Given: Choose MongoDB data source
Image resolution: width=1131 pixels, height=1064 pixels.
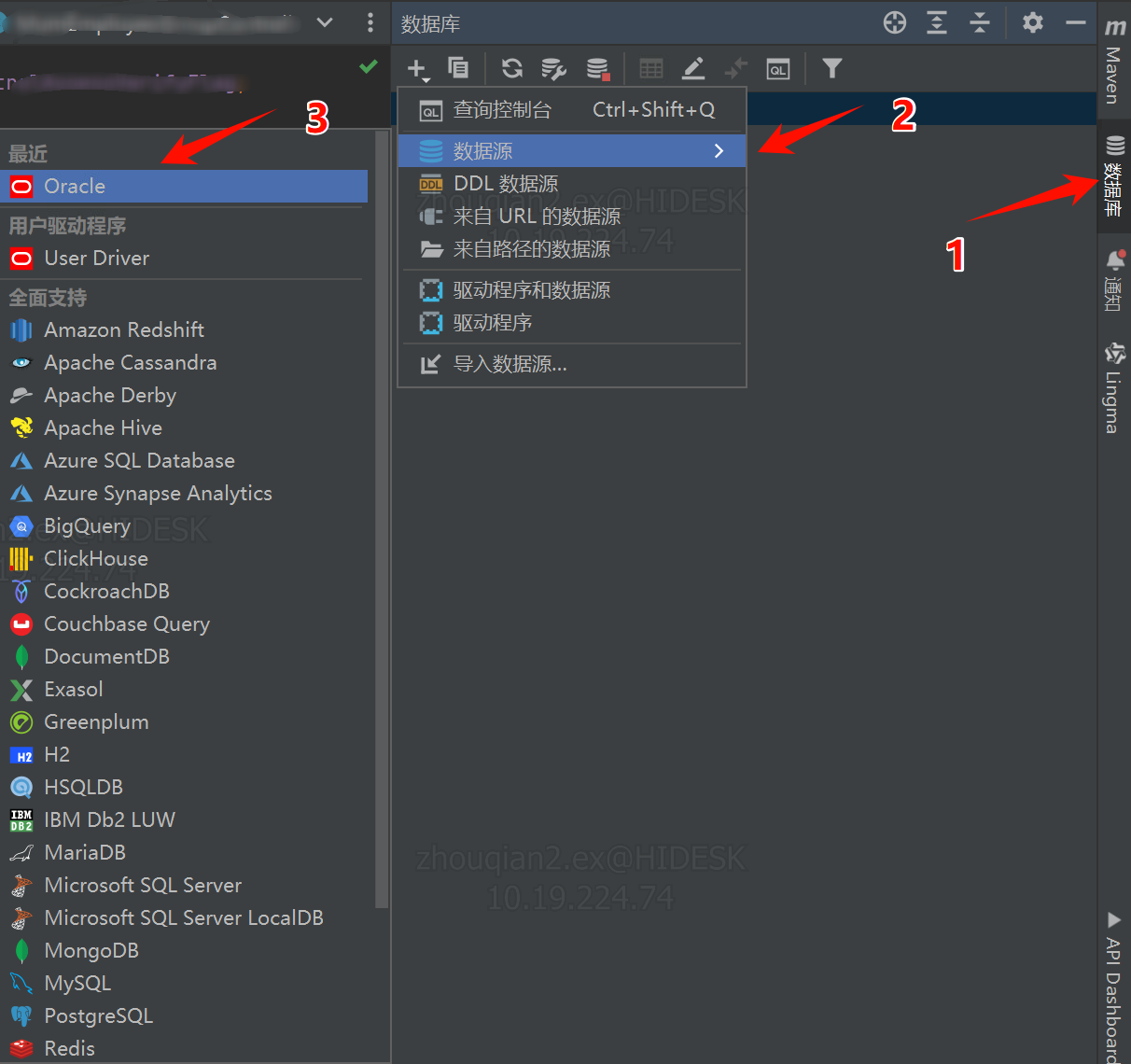Looking at the screenshot, I should 184,950.
